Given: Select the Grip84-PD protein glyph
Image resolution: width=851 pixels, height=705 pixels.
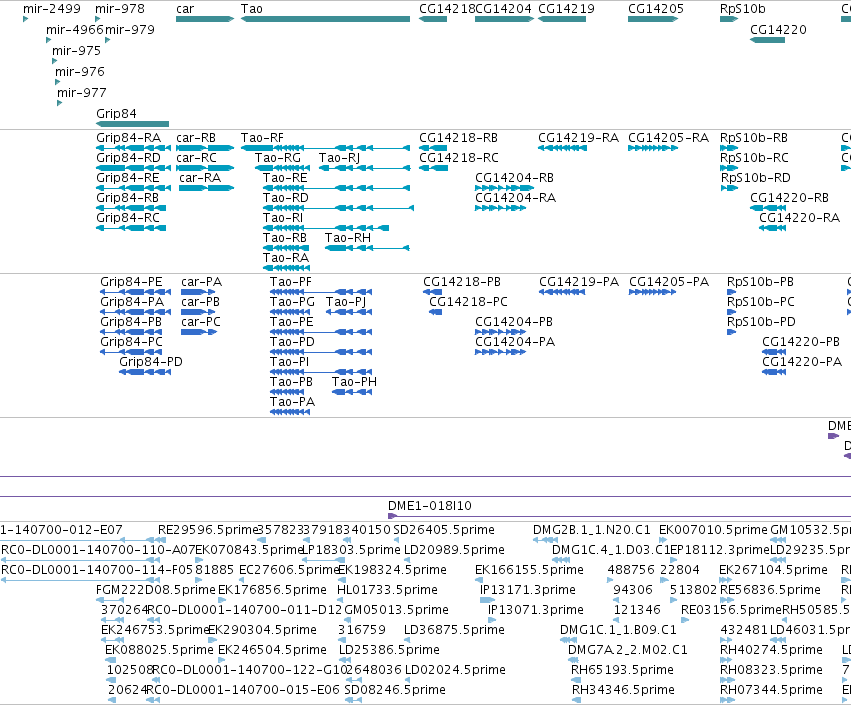Looking at the screenshot, I should 145,372.
